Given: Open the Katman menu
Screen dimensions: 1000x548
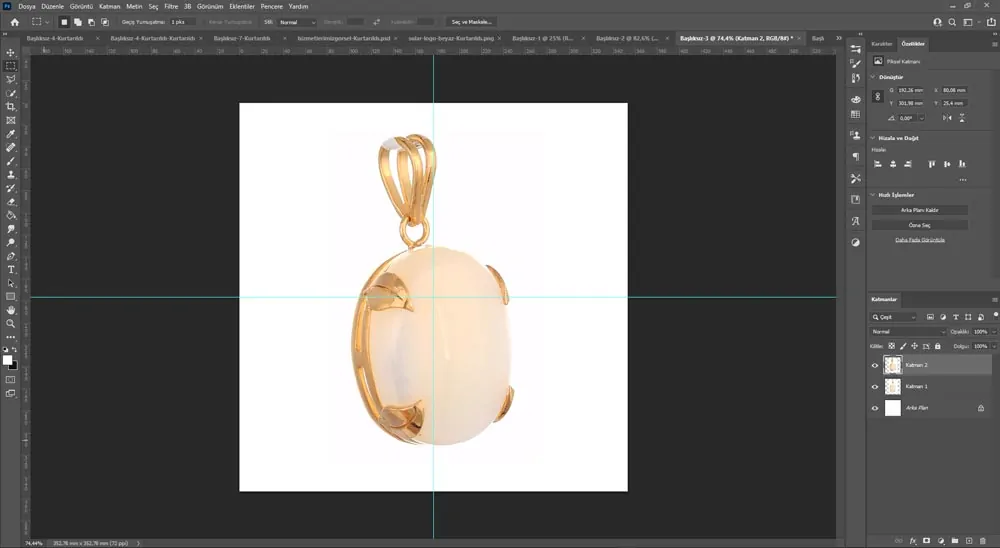Looking at the screenshot, I should [110, 6].
